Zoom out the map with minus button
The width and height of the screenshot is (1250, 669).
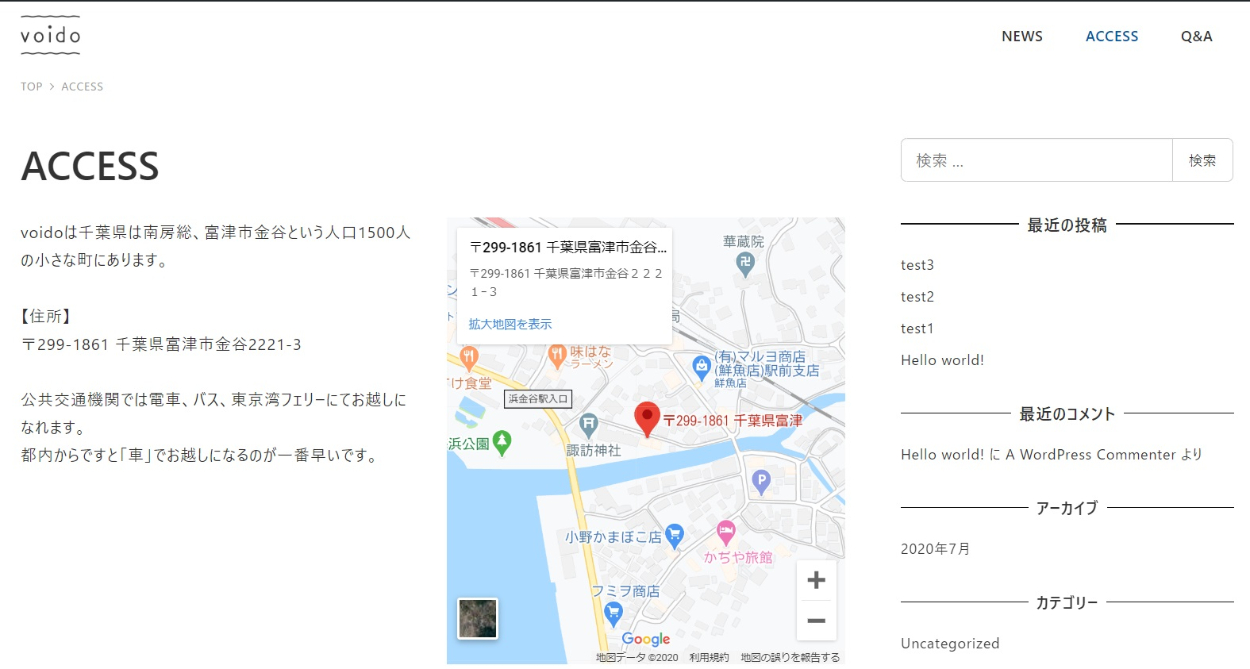coord(816,621)
